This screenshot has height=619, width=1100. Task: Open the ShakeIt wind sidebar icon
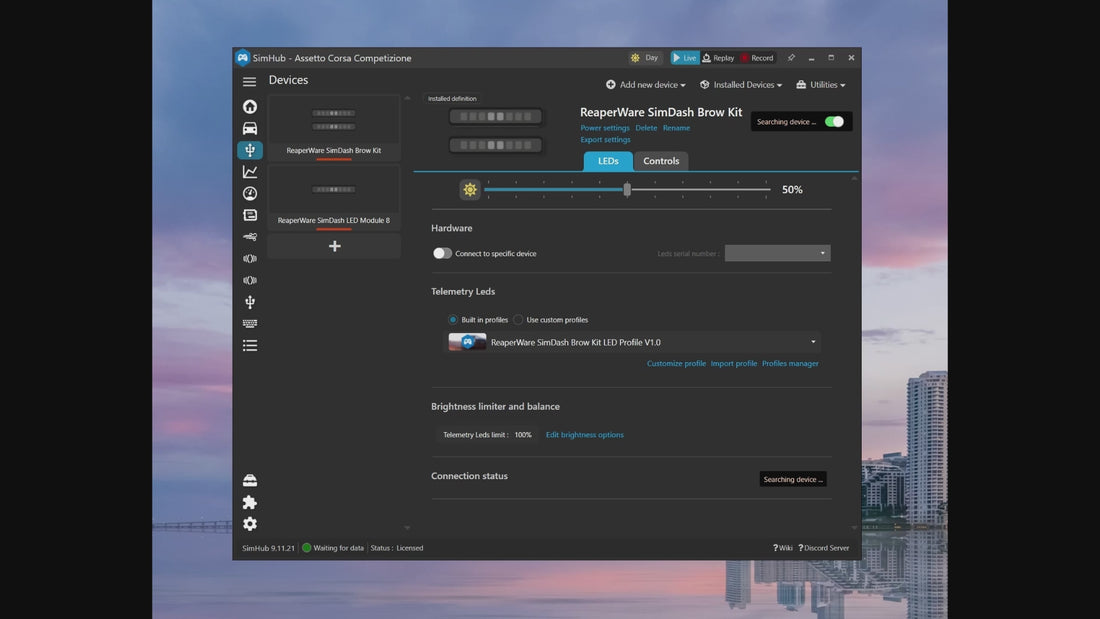250,237
